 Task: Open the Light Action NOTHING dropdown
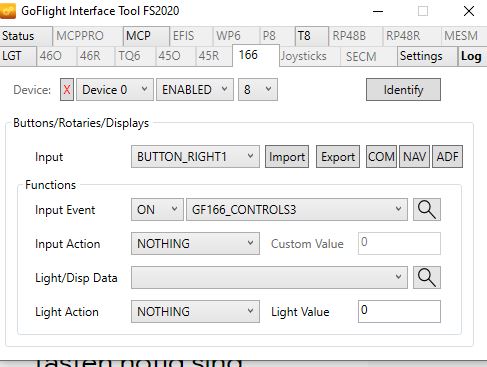tap(195, 312)
